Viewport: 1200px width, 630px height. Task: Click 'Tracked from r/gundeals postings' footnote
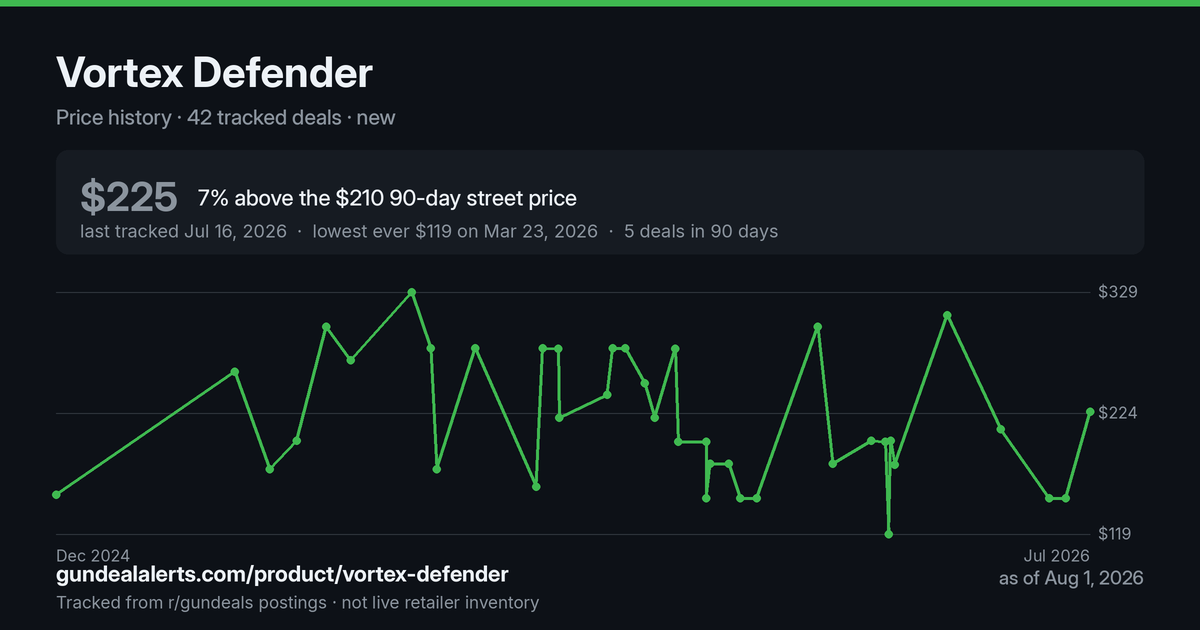(x=191, y=603)
